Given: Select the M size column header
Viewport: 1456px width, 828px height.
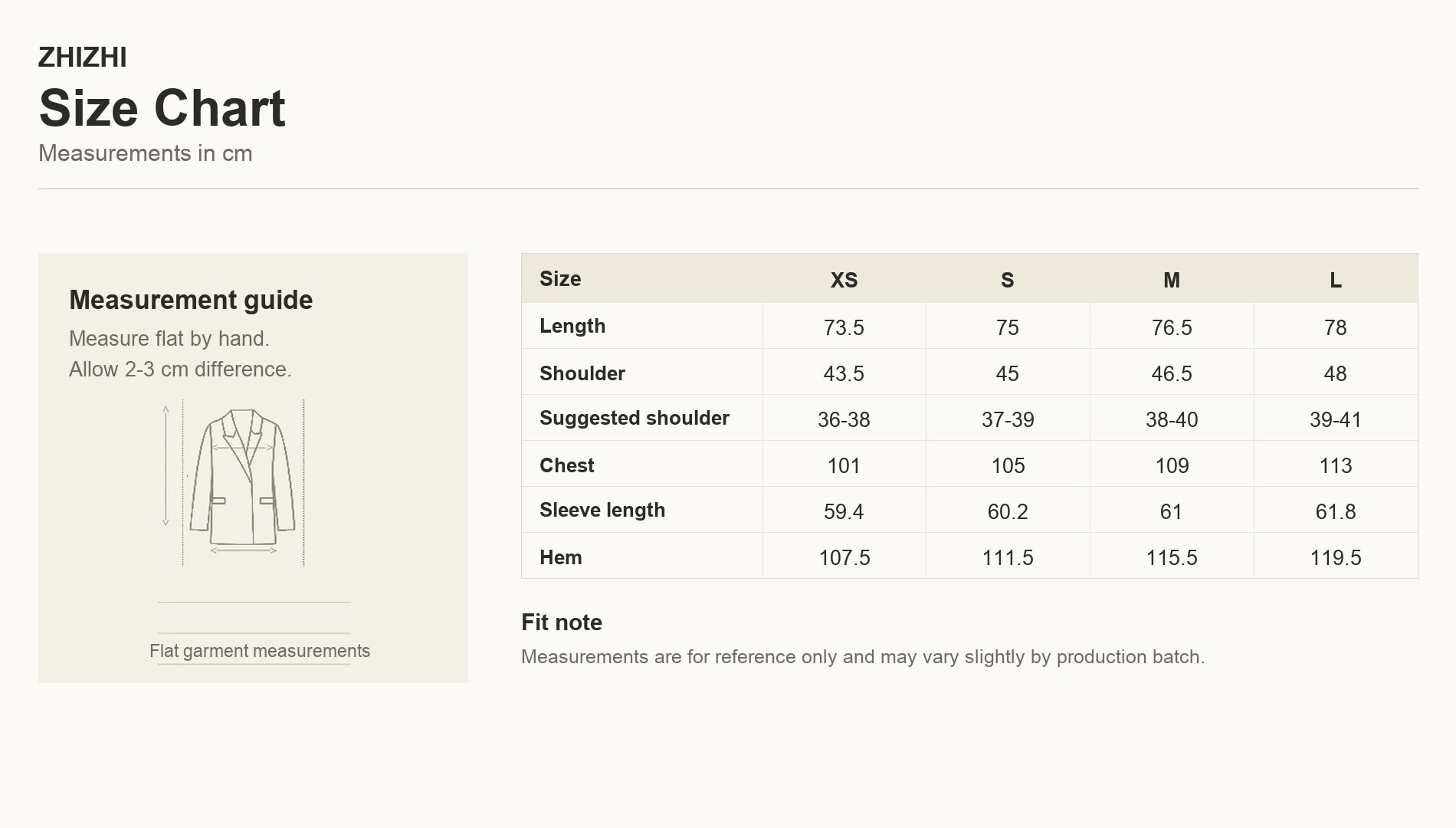Looking at the screenshot, I should tap(1172, 280).
